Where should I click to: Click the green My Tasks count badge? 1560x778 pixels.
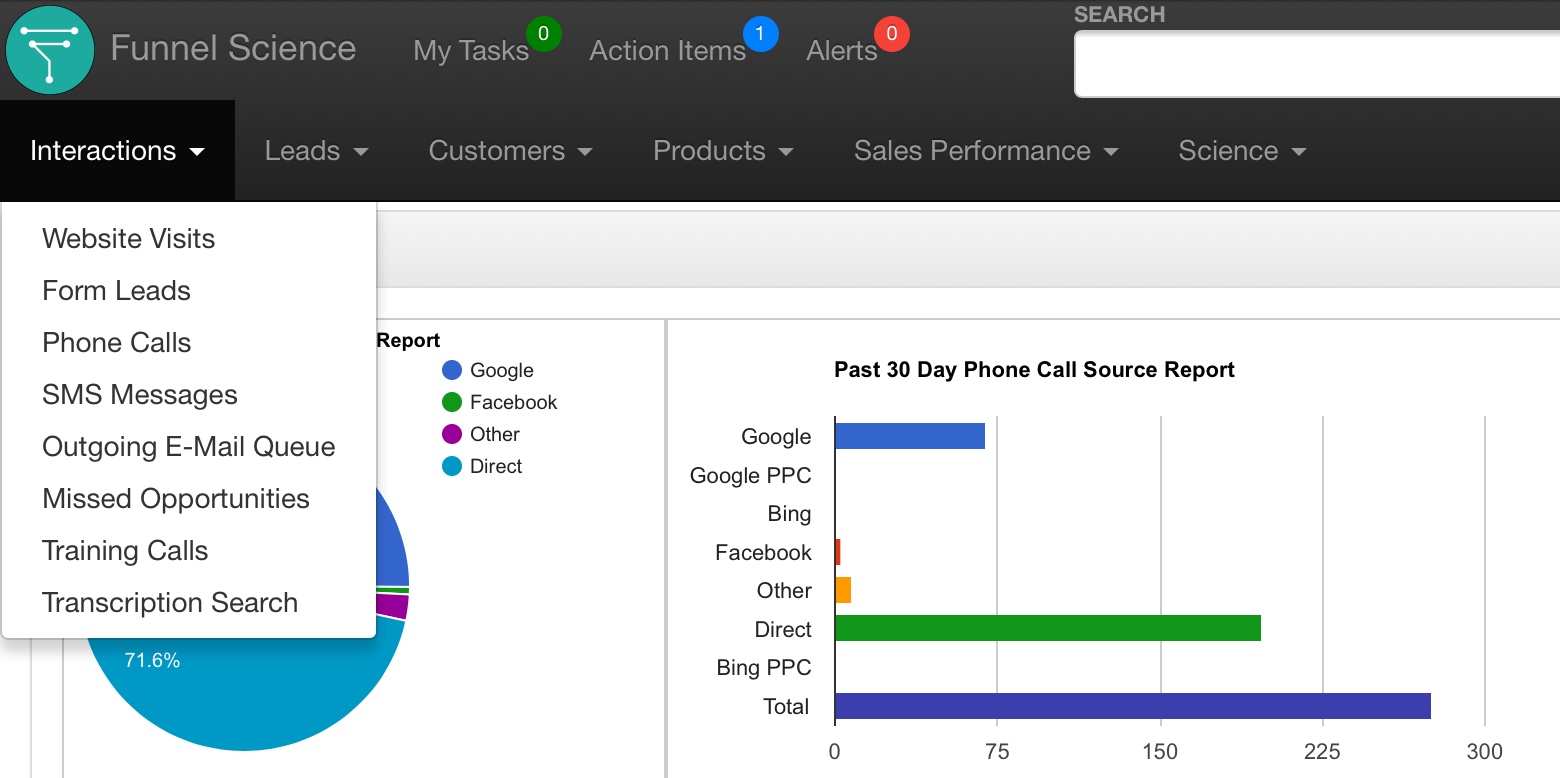point(543,34)
